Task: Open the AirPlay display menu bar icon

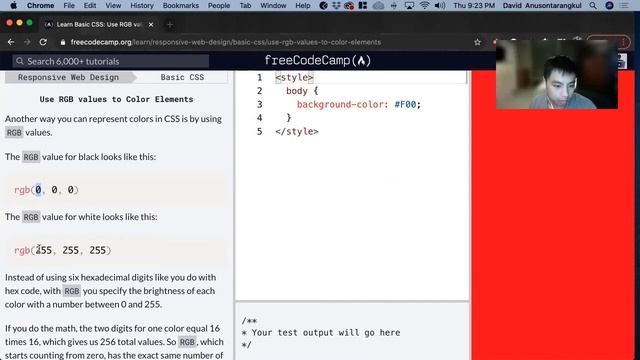Action: pos(409,5)
